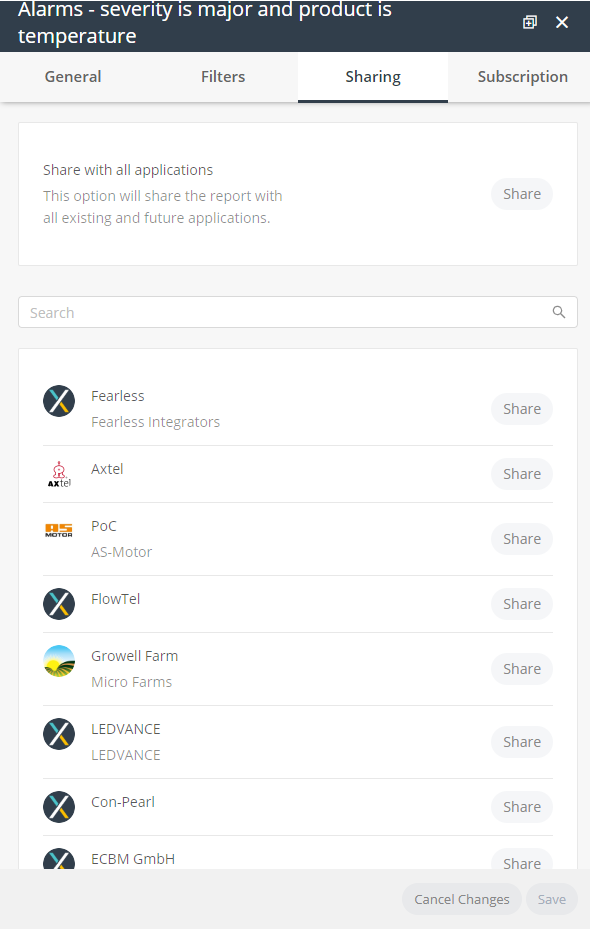
Task: Switch to the Filters tab
Action: (x=222, y=76)
